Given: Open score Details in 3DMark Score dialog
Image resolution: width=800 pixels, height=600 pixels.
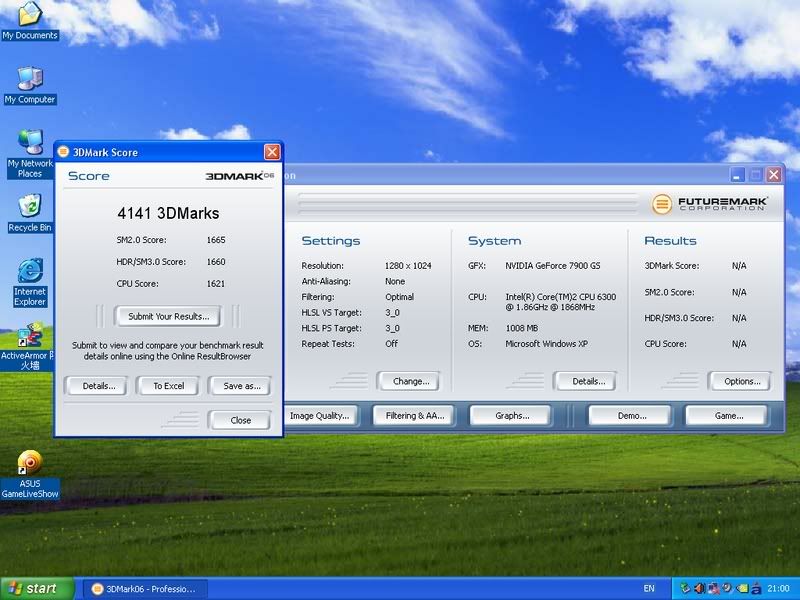Looking at the screenshot, I should (98, 386).
